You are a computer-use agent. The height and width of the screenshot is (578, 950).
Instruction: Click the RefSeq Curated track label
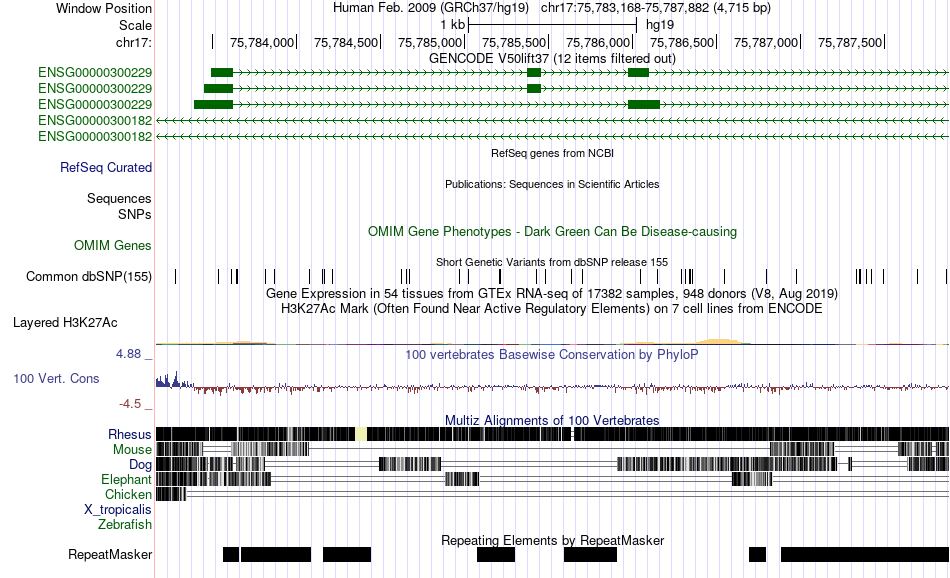[105, 167]
